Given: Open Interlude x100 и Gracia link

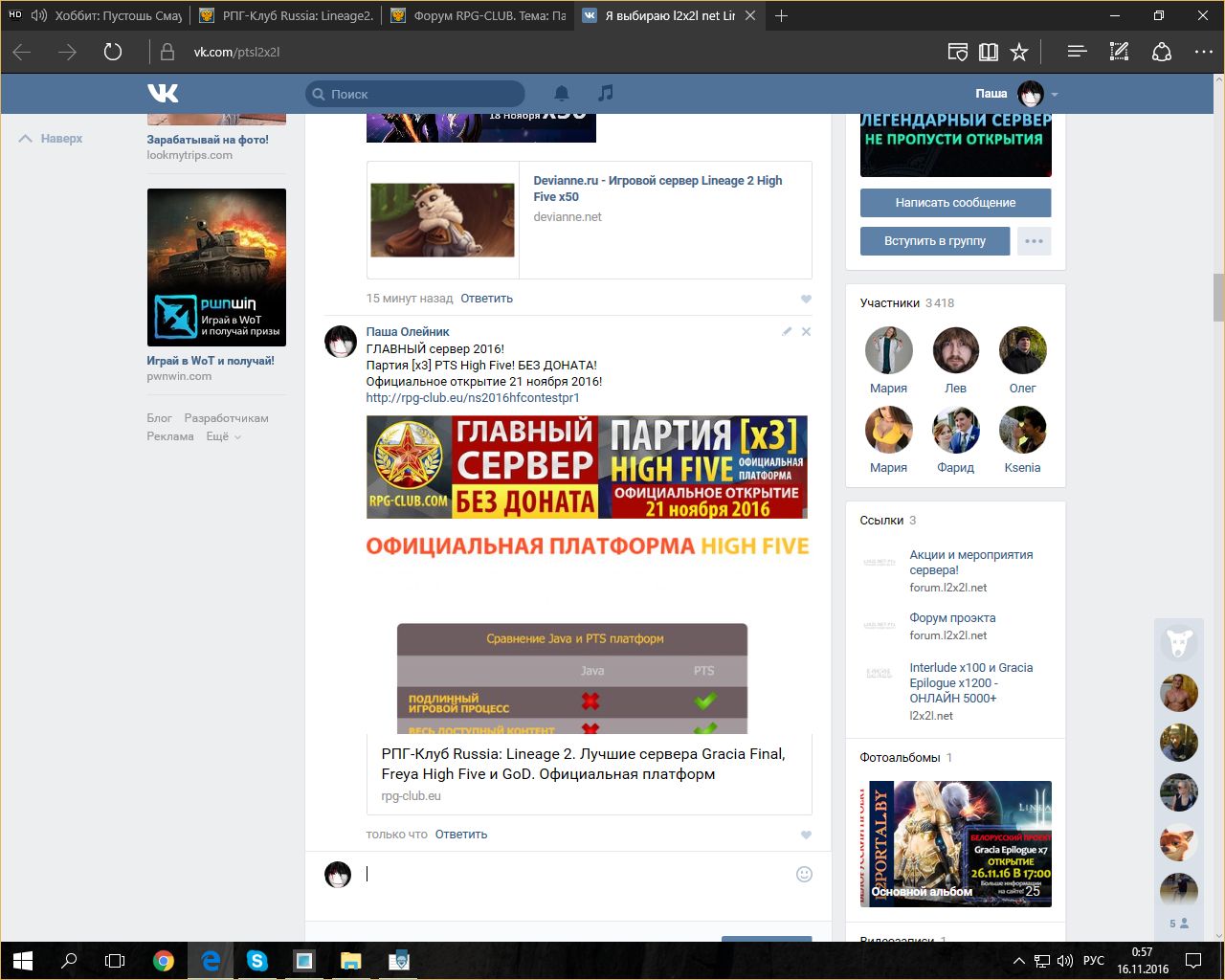Looking at the screenshot, I should point(970,683).
